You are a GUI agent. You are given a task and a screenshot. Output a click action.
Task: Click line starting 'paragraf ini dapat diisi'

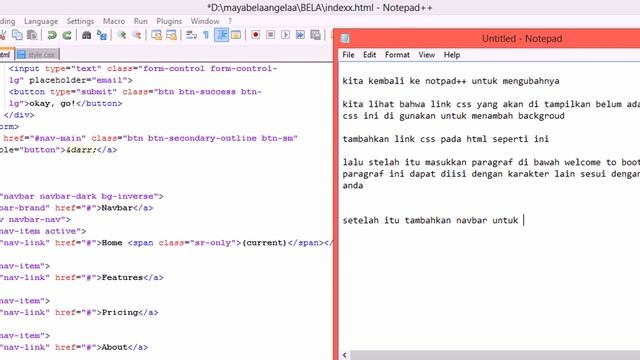pyautogui.click(x=491, y=173)
